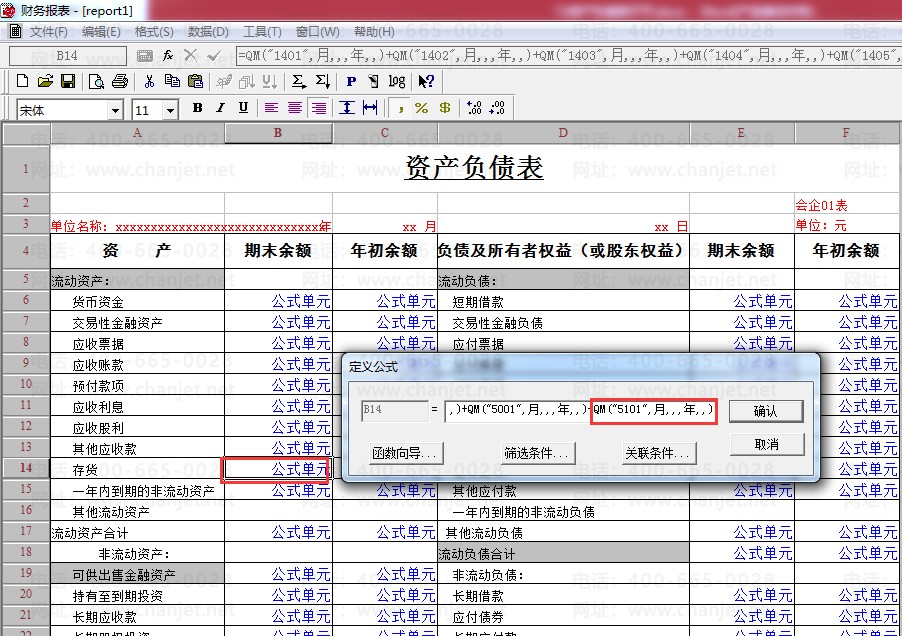Click the log toolbar icon
Viewport: 902px width, 636px height.
coord(397,81)
